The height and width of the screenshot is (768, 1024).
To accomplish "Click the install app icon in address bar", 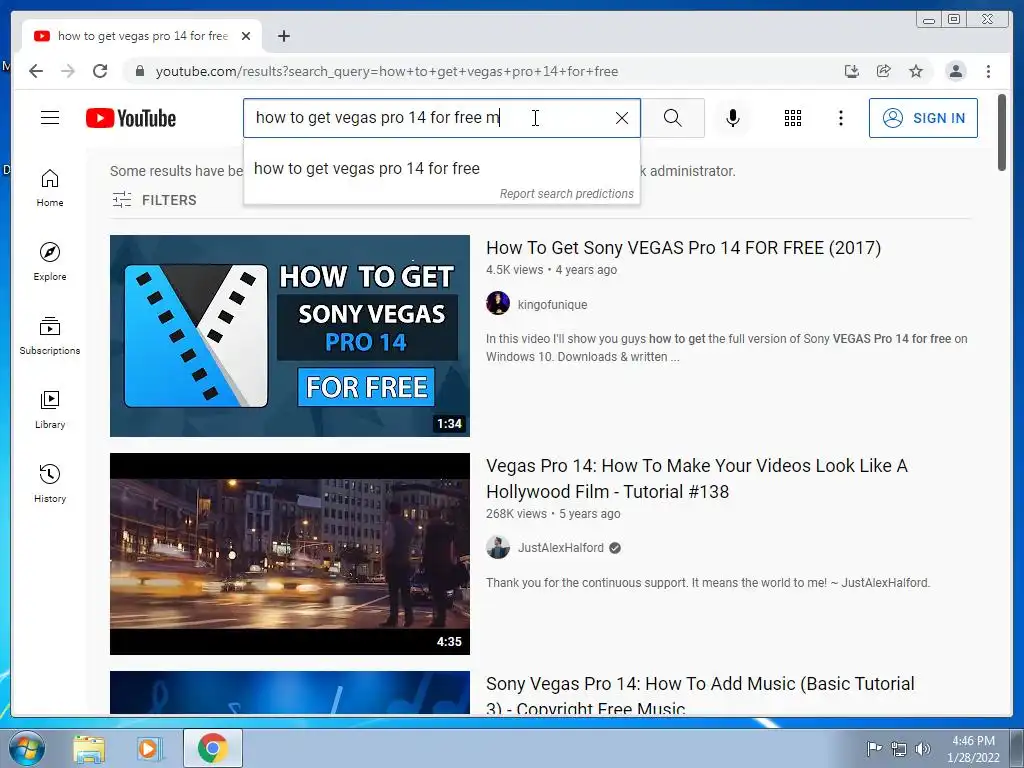I will [851, 71].
